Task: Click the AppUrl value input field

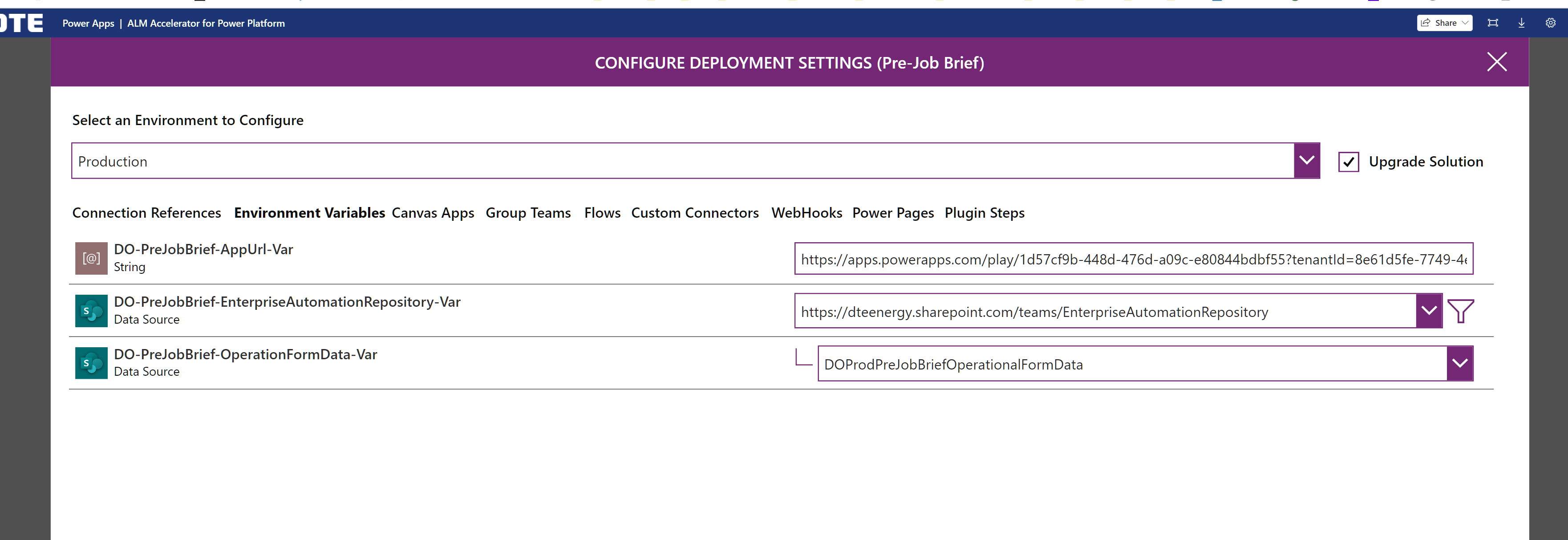Action: click(x=1133, y=260)
